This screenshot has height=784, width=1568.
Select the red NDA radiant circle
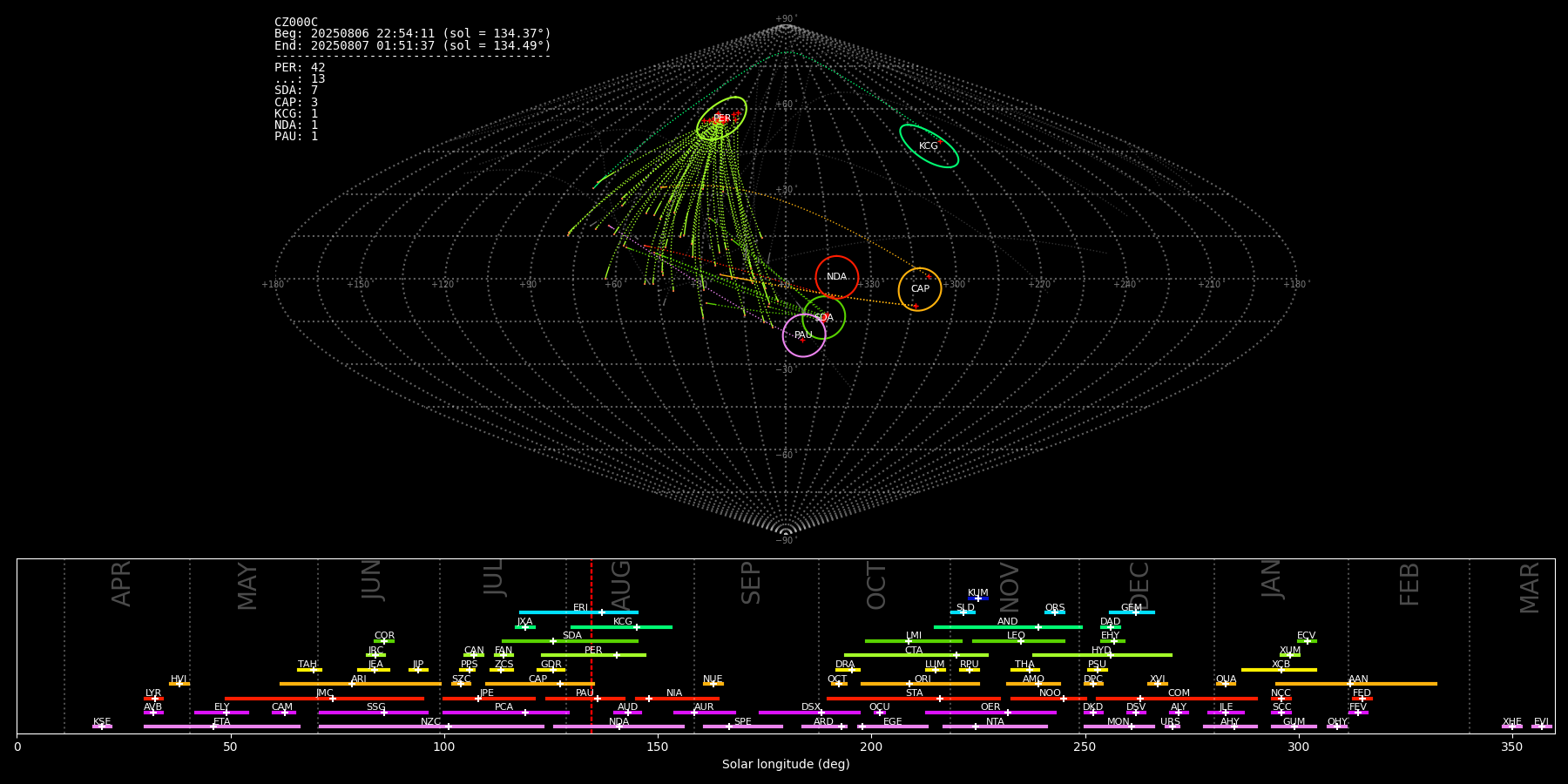click(x=837, y=277)
